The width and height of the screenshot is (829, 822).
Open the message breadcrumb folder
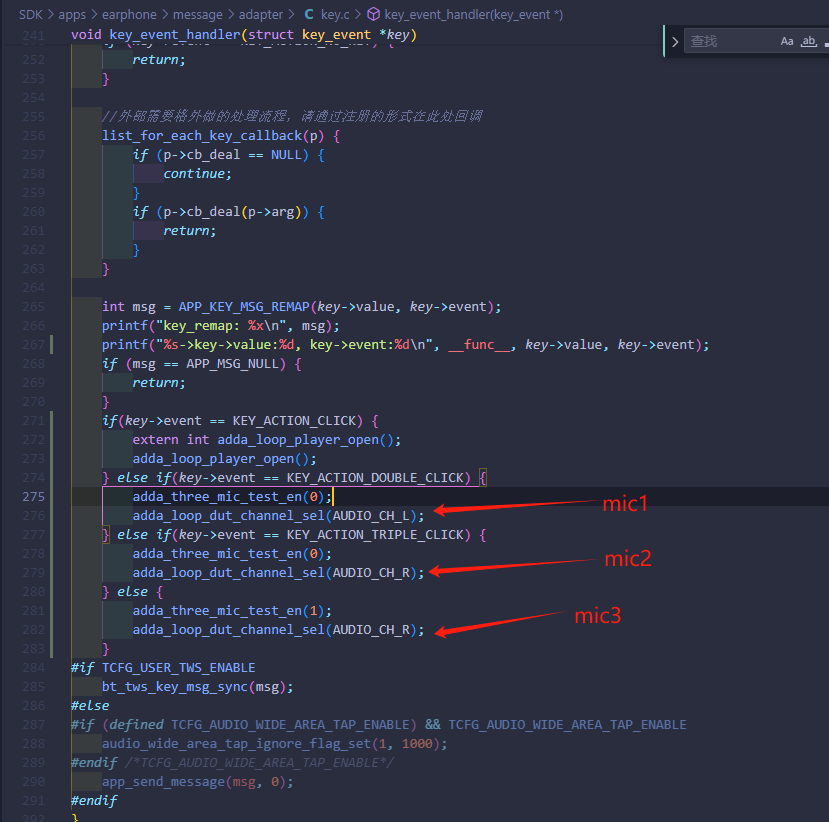click(x=198, y=14)
